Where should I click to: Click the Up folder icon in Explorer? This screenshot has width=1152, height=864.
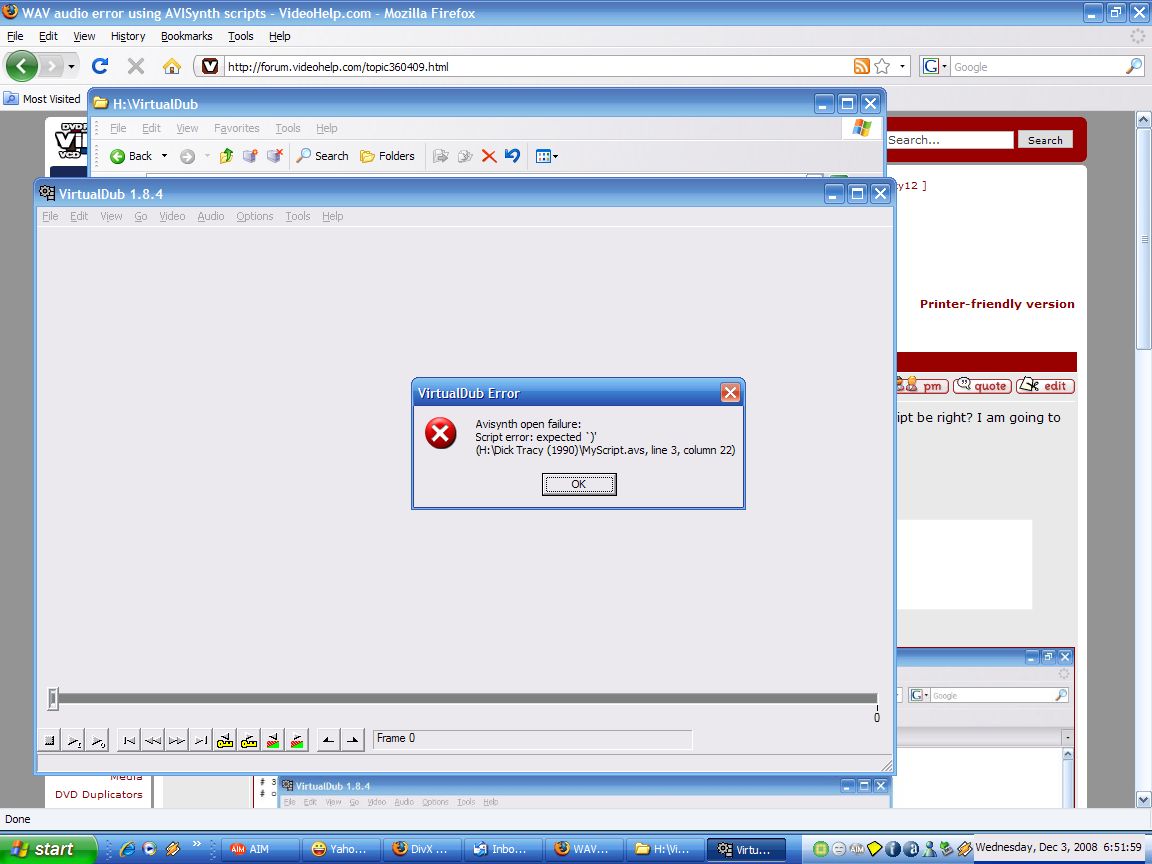point(226,156)
